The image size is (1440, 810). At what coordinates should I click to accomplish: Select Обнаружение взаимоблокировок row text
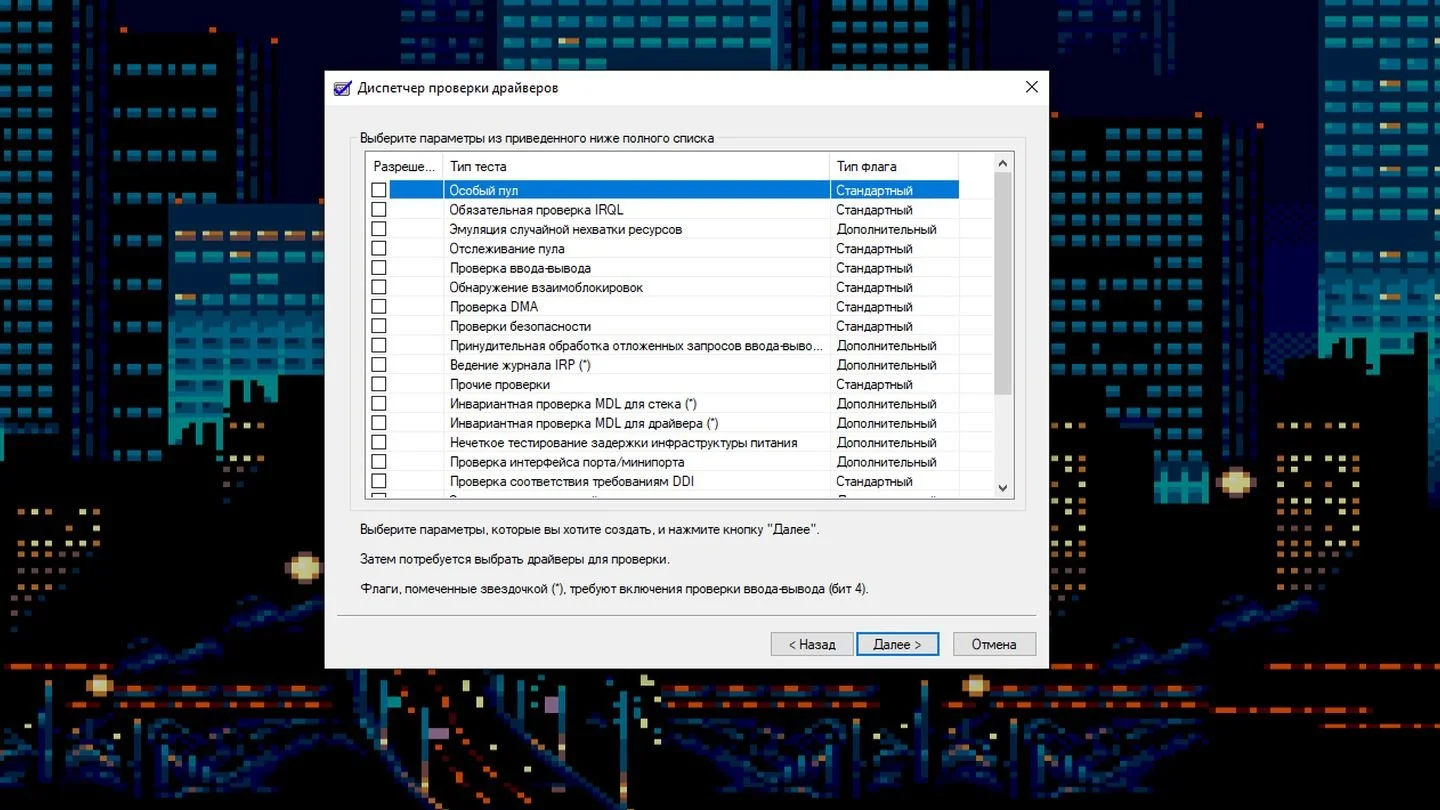click(x=546, y=287)
